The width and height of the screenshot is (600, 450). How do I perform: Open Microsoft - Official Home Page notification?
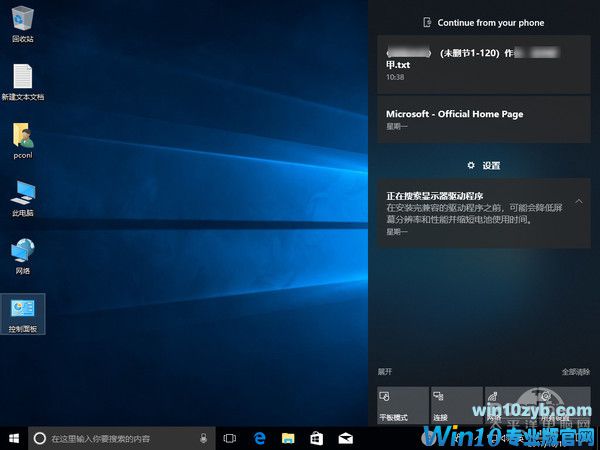coord(484,119)
